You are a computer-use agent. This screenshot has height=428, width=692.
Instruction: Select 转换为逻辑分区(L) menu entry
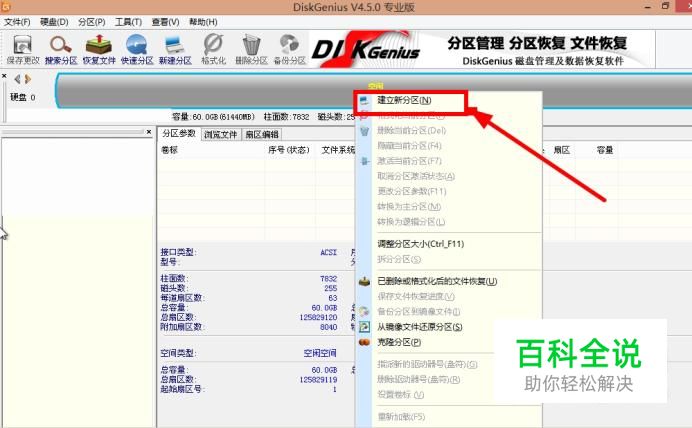click(411, 222)
